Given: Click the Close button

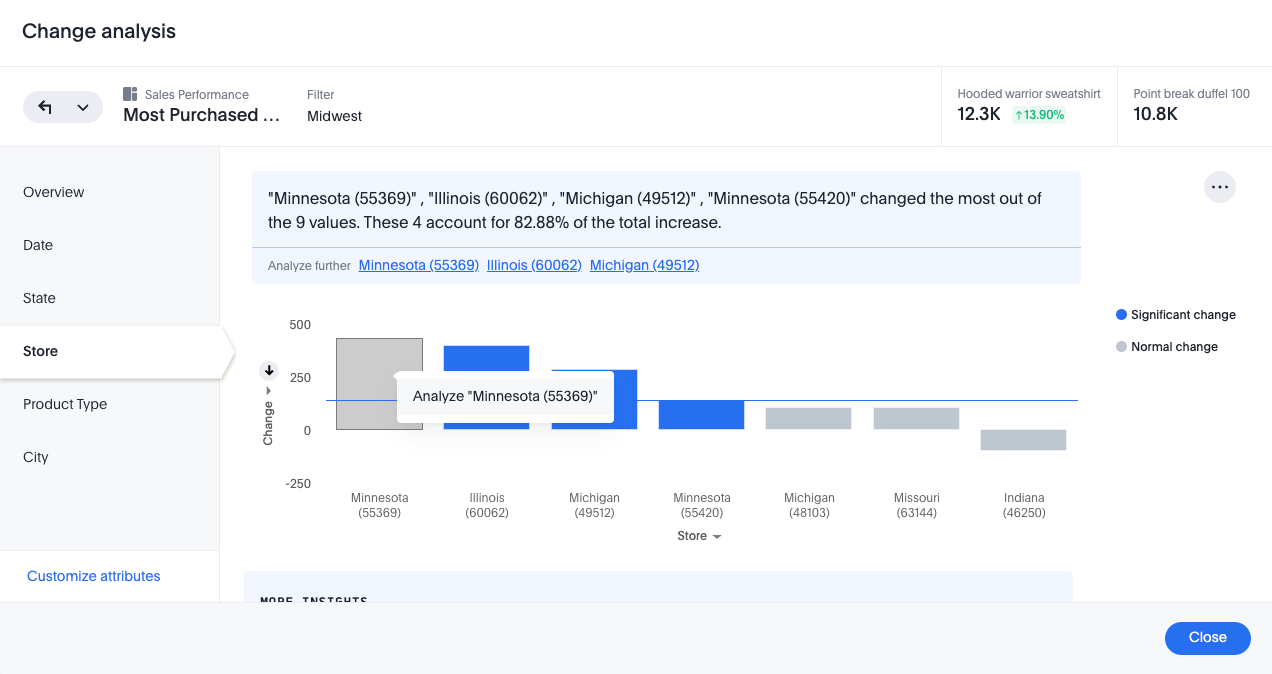Looking at the screenshot, I should click(x=1207, y=638).
